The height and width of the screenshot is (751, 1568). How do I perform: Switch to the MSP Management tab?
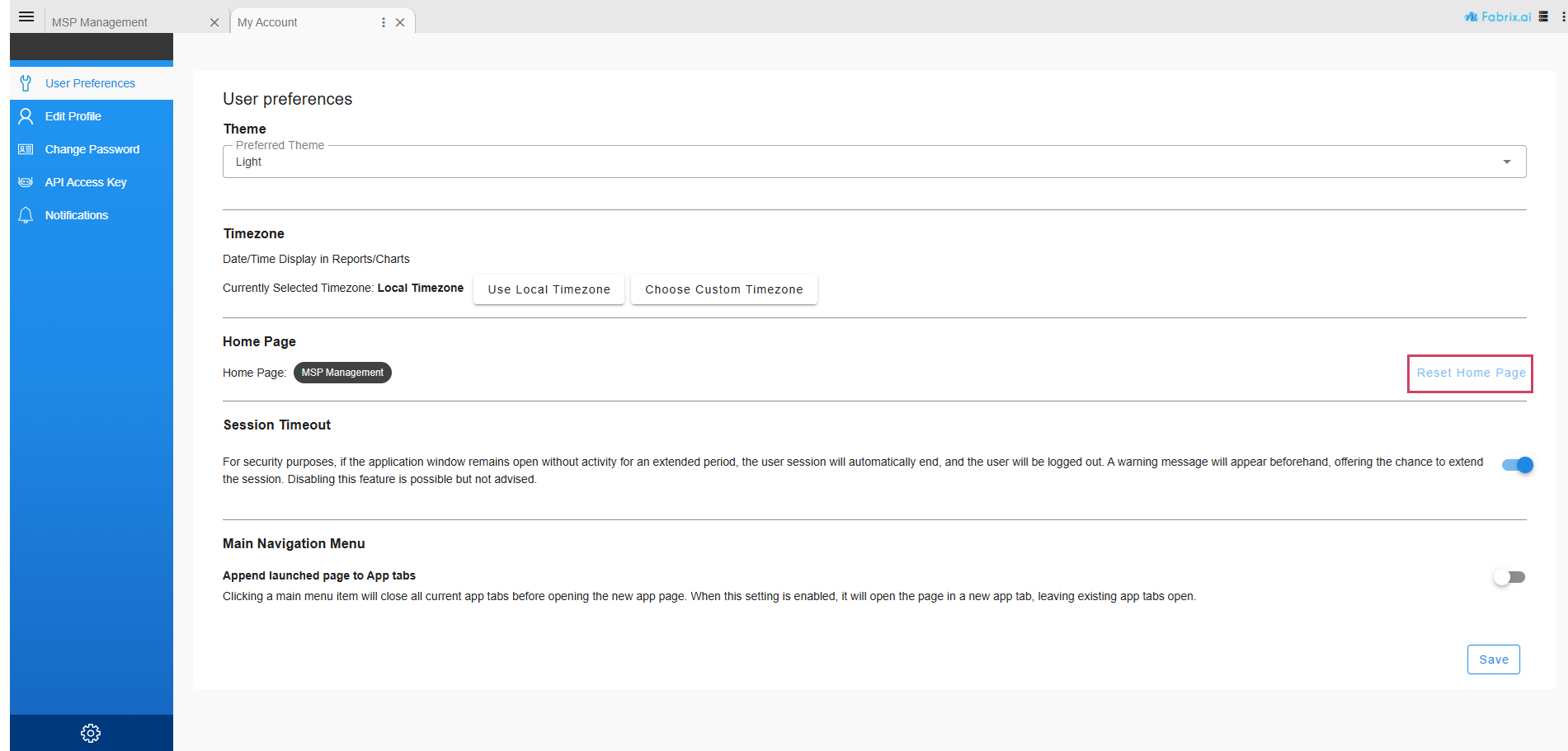coord(101,21)
